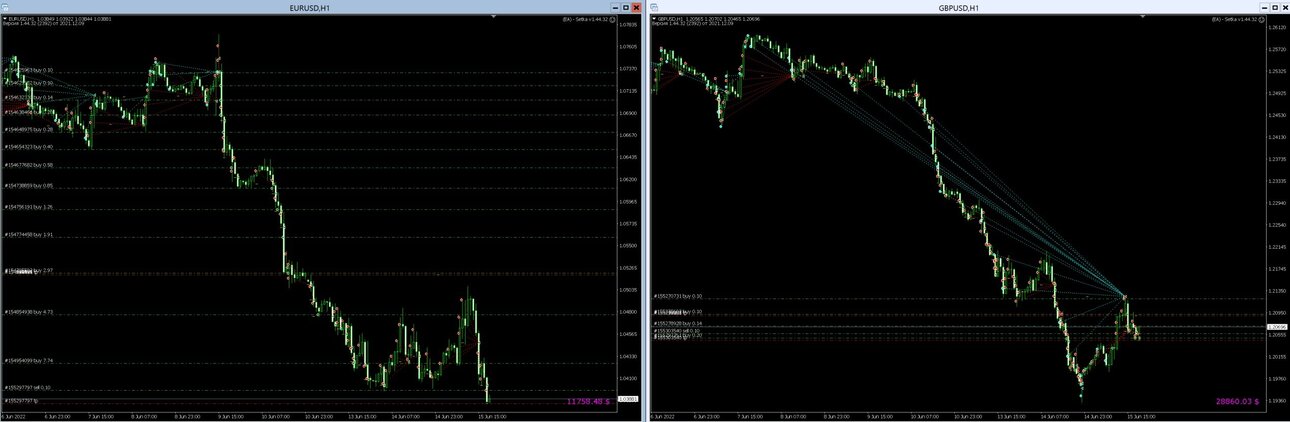Image resolution: width=1290 pixels, height=422 pixels.
Task: Select the '#155297797 tp' line in EURUSD
Action: pos(21,400)
